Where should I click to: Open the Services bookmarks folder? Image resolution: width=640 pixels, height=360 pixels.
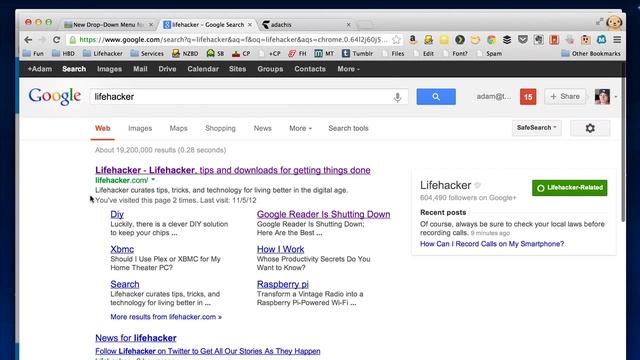point(147,53)
